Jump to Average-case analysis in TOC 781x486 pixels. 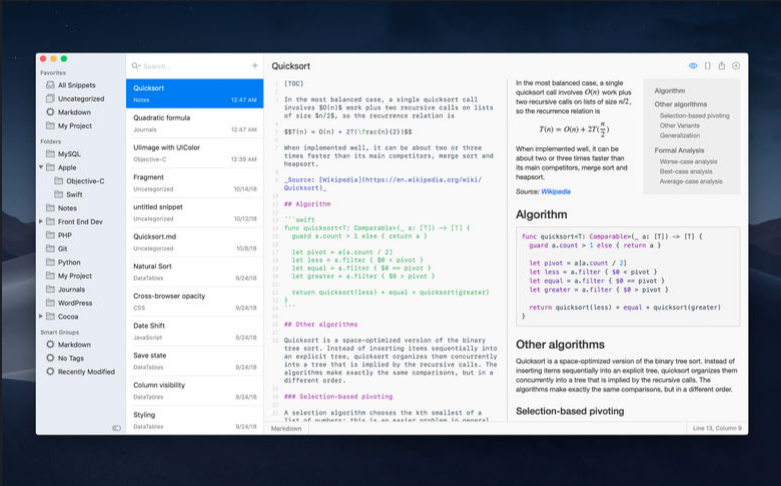[x=691, y=181]
